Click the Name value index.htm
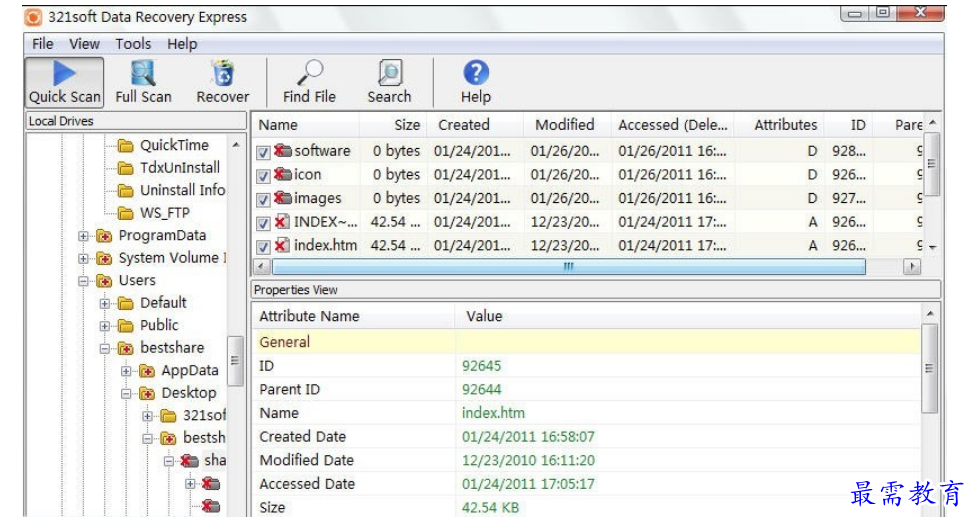The width and height of the screenshot is (972, 525). (493, 413)
